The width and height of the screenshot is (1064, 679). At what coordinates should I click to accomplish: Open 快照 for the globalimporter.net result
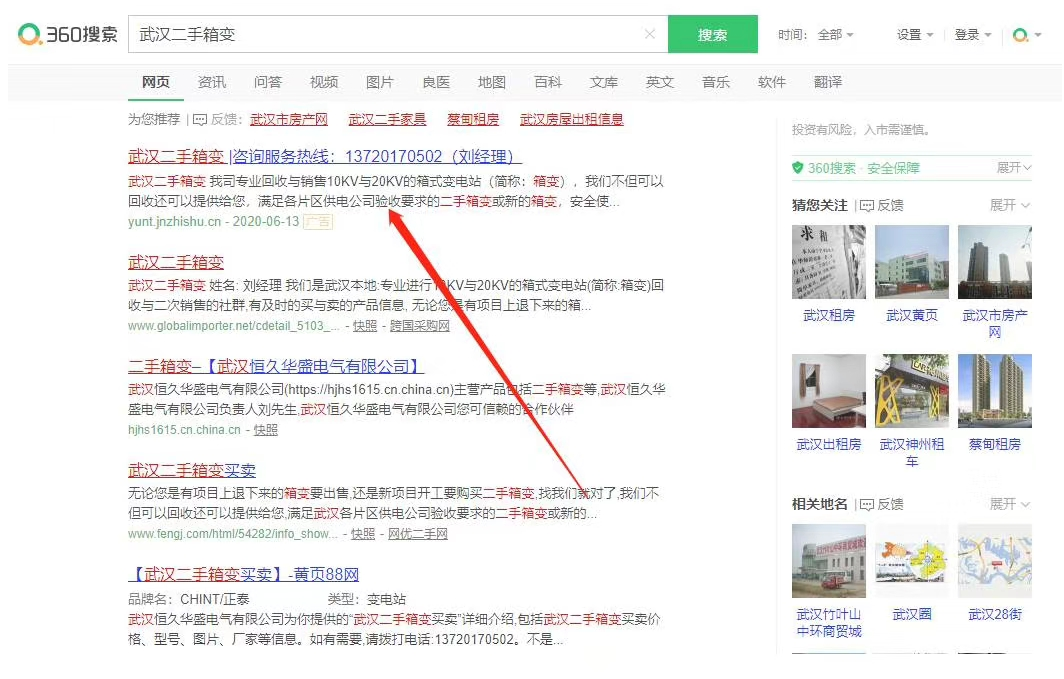(364, 326)
